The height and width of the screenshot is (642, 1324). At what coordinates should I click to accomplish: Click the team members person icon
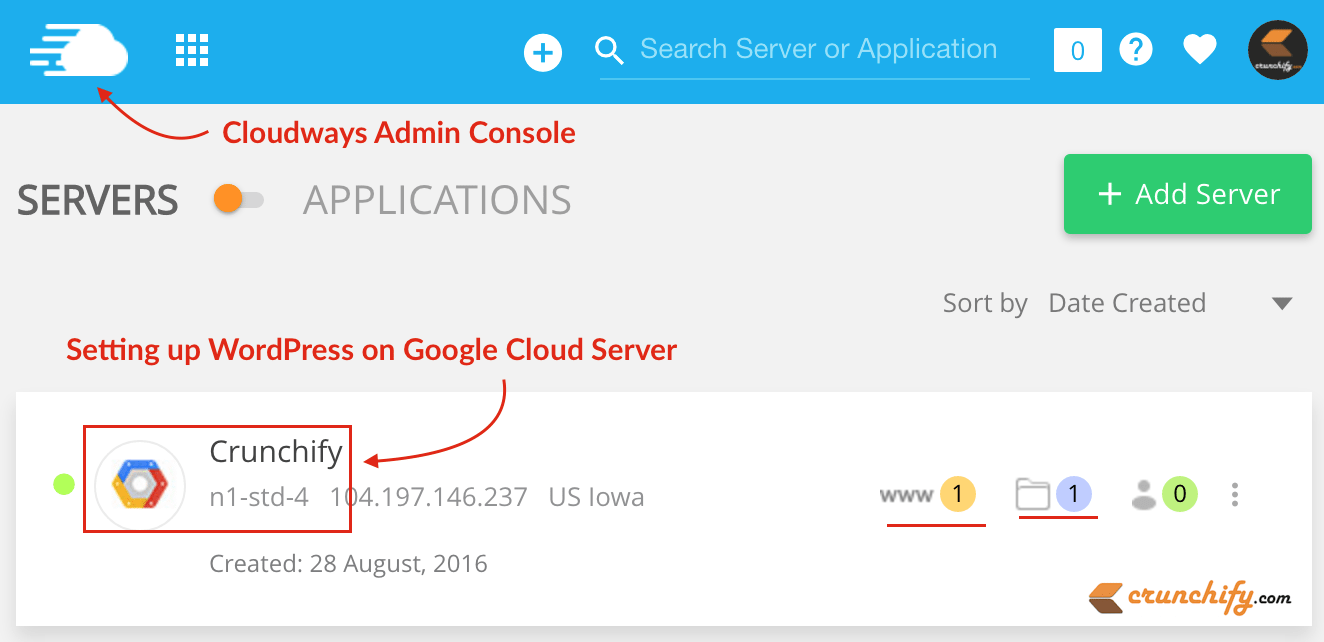click(1163, 494)
